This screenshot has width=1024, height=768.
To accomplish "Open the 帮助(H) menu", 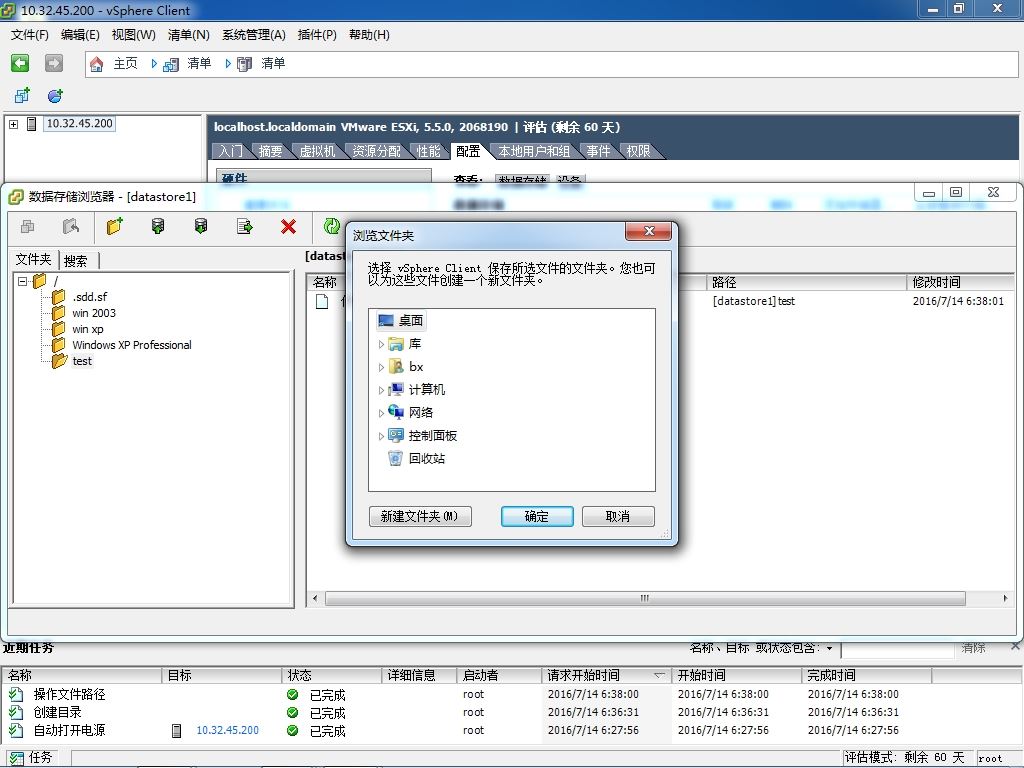I will click(369, 35).
